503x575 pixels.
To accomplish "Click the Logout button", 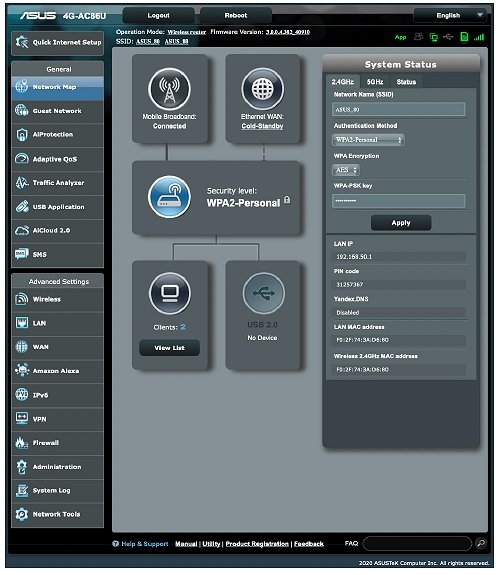I will tap(158, 15).
